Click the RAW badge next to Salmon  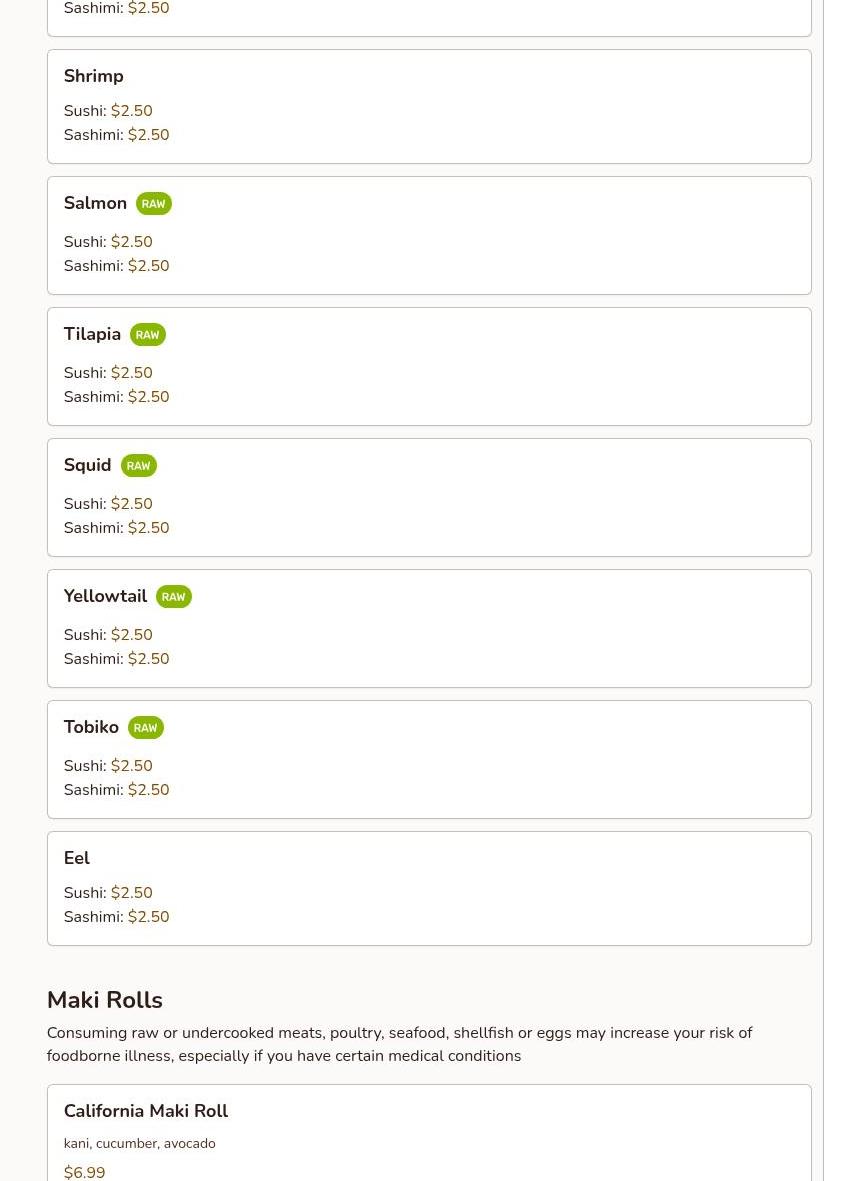point(153,204)
